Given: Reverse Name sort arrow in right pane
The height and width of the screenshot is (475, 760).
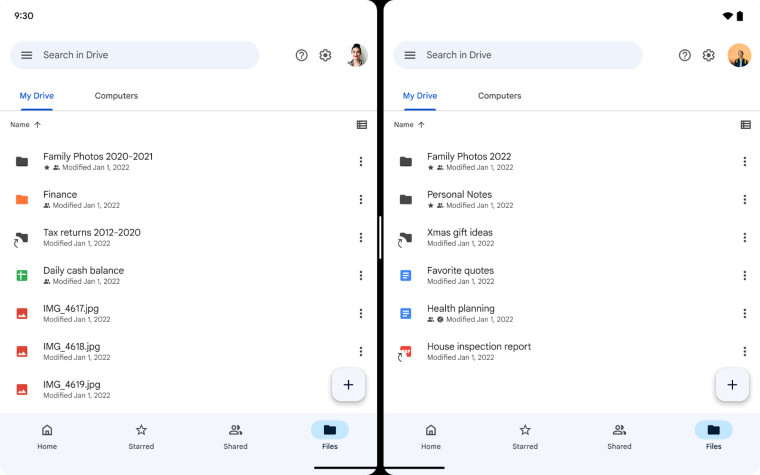Looking at the screenshot, I should tap(421, 125).
